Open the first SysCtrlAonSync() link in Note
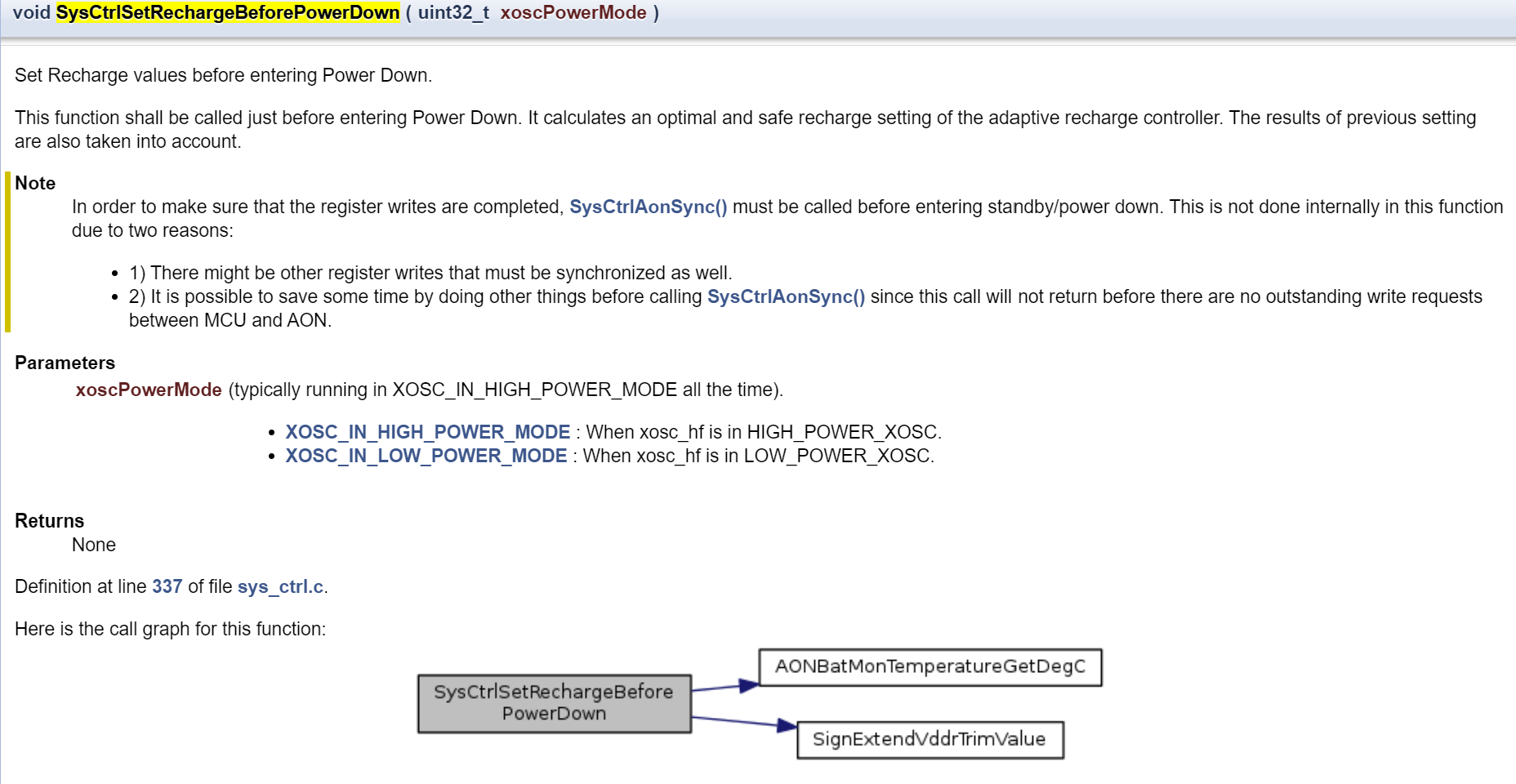Image resolution: width=1516 pixels, height=784 pixels. 648,207
